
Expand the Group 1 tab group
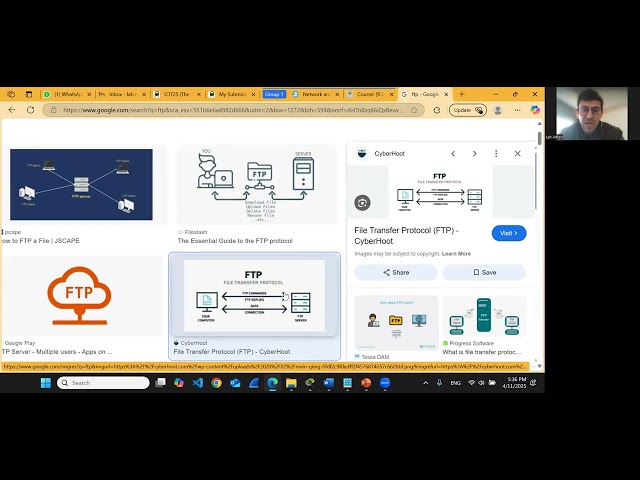[274, 94]
